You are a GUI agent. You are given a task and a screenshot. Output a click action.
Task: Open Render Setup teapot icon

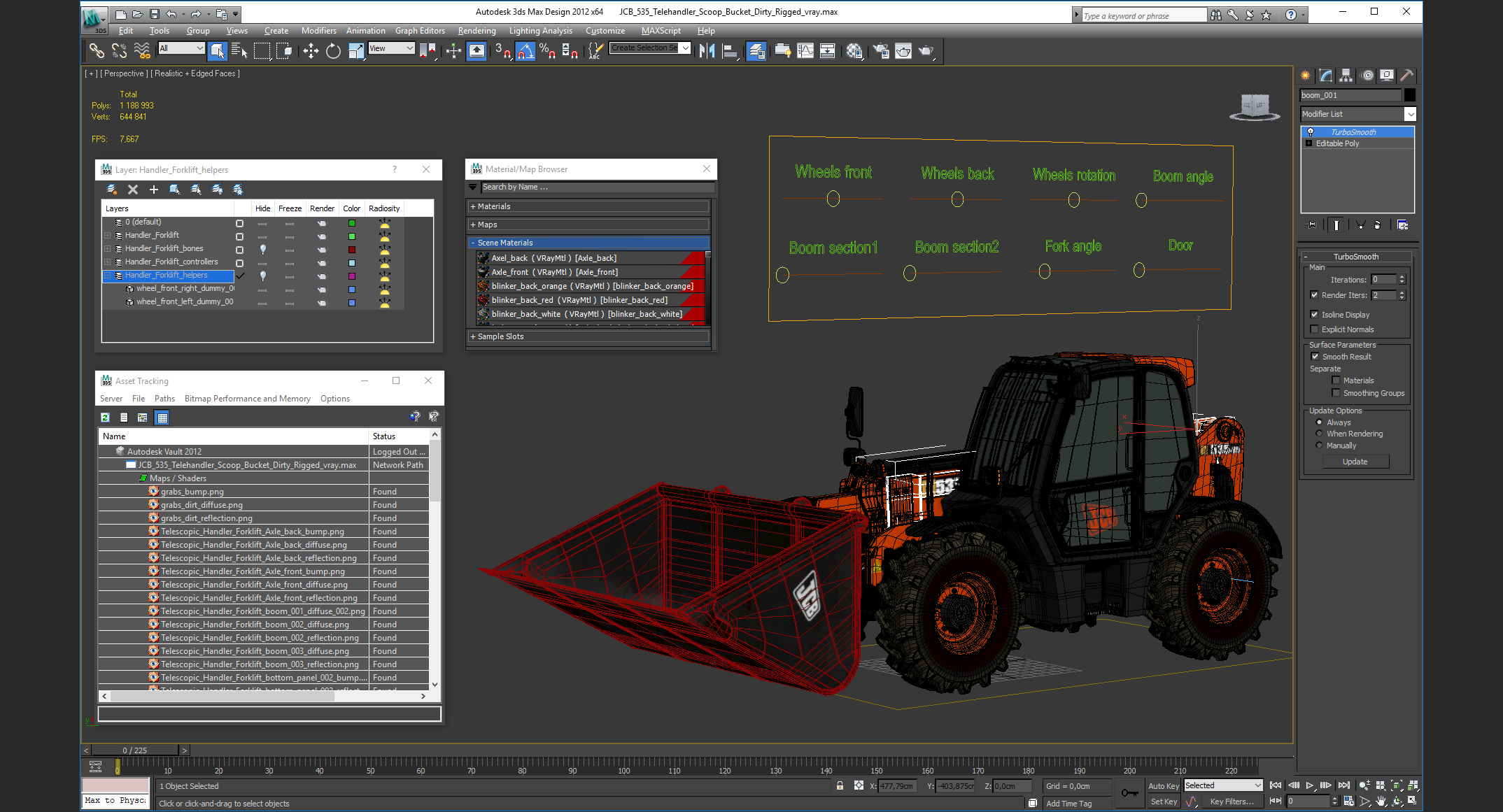(x=881, y=50)
